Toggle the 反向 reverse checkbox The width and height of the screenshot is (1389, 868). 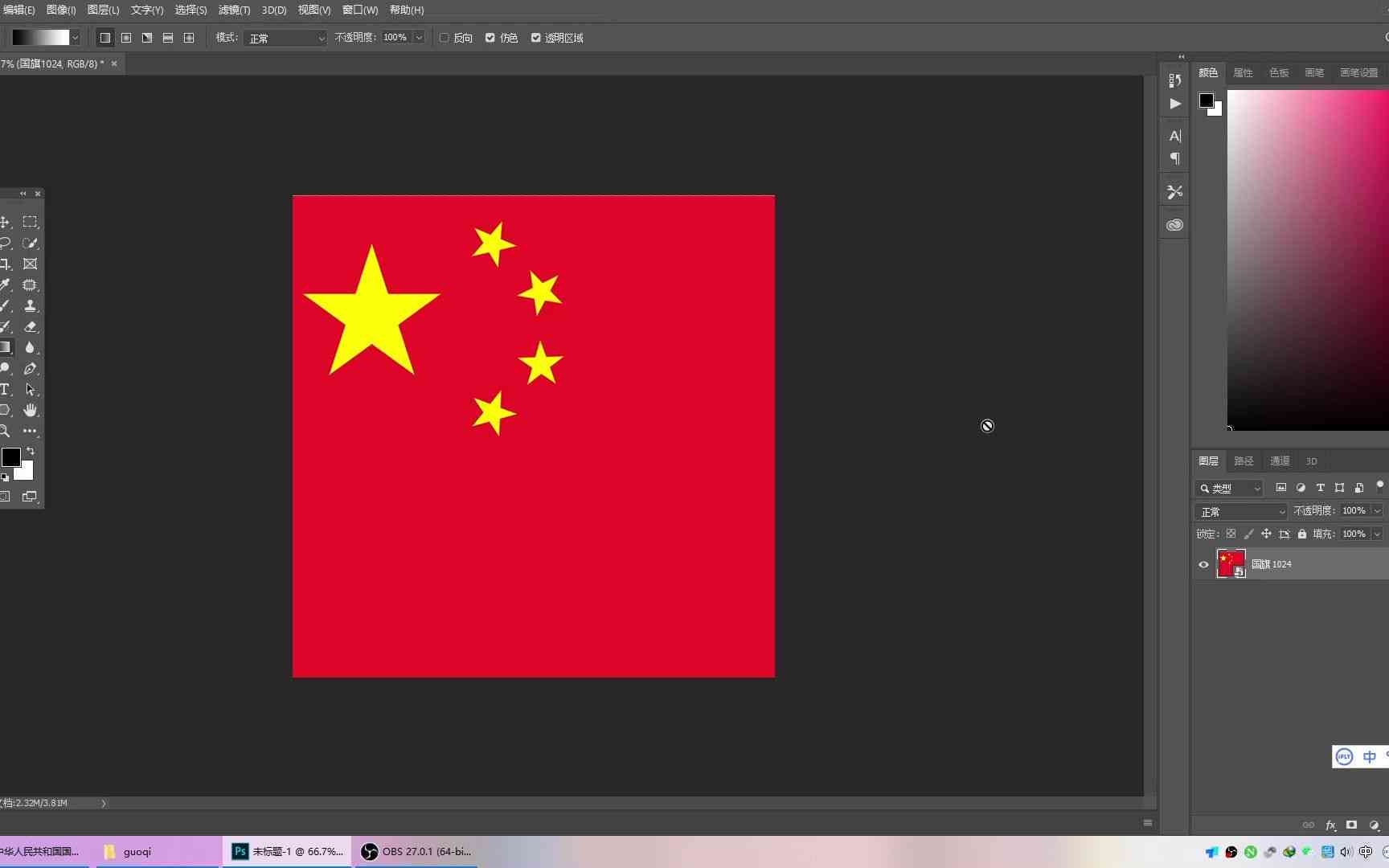[444, 38]
